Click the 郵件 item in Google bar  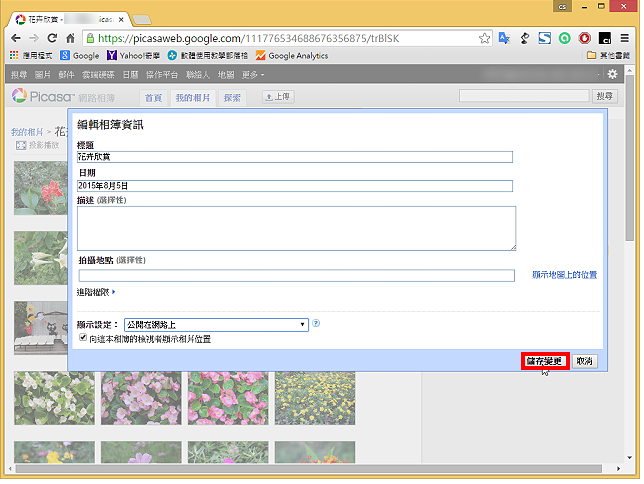66,75
